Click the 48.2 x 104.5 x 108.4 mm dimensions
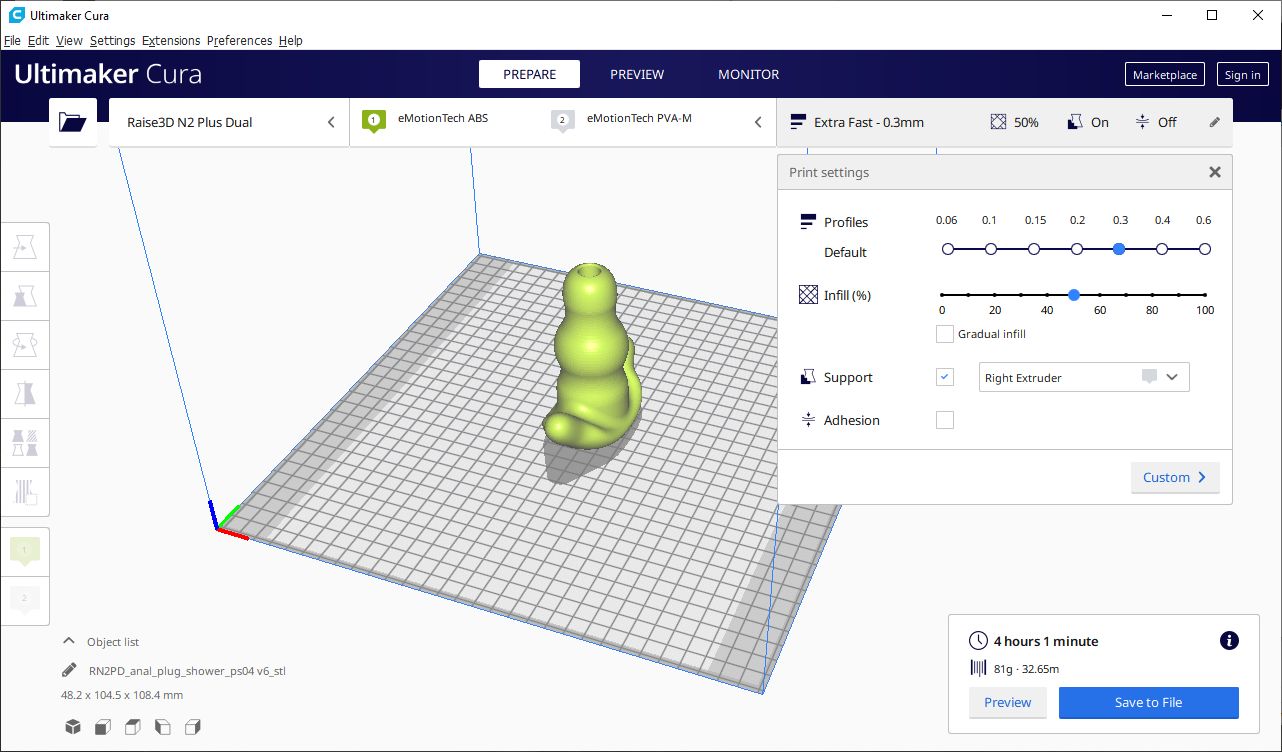The image size is (1282, 752). click(x=122, y=695)
